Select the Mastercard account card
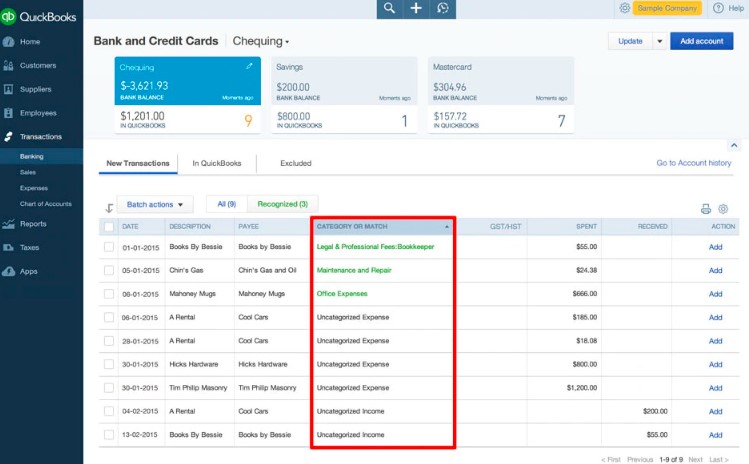Screen dimensions: 749x464 point(501,95)
